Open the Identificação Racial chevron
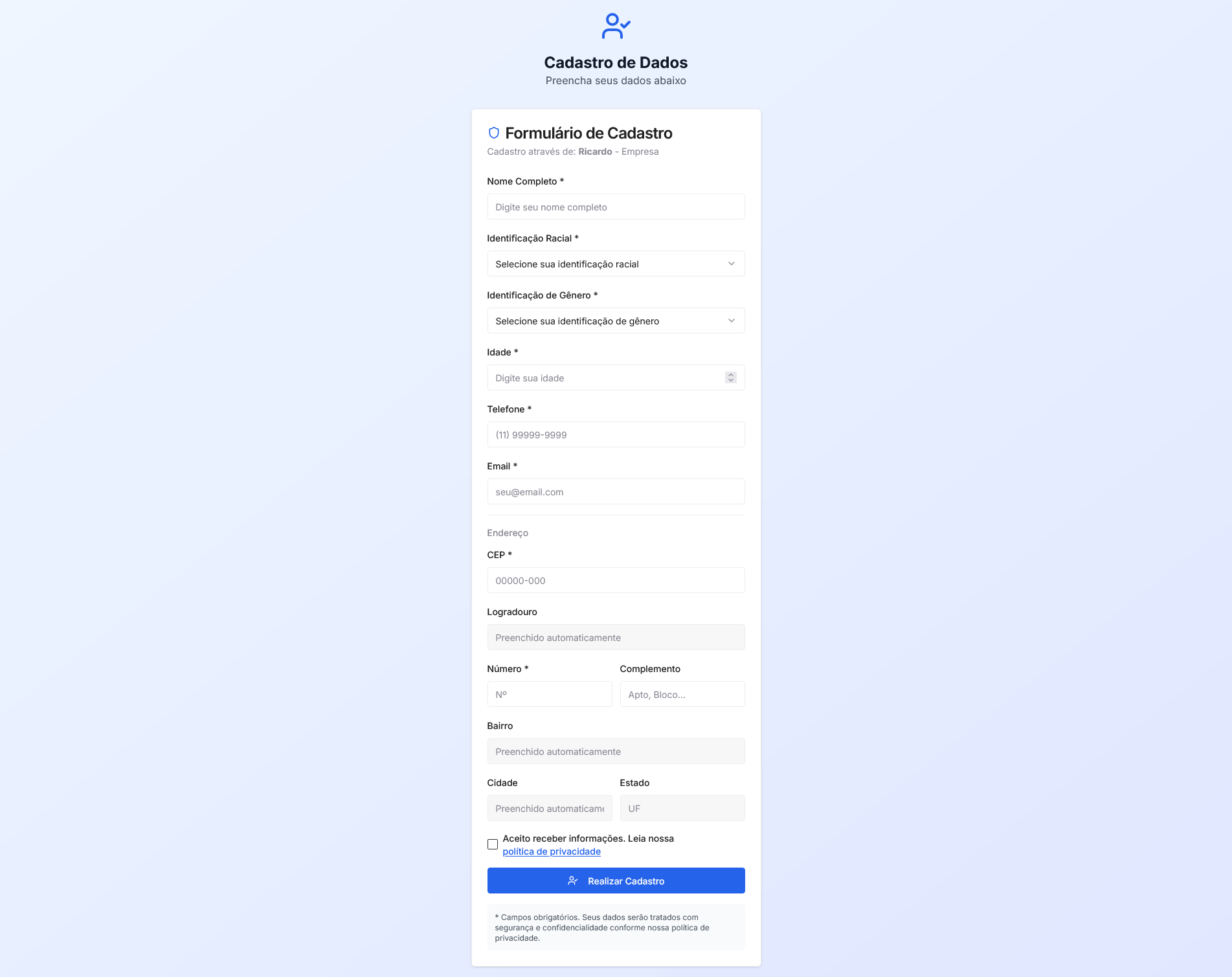The width and height of the screenshot is (1232, 977). click(x=732, y=264)
